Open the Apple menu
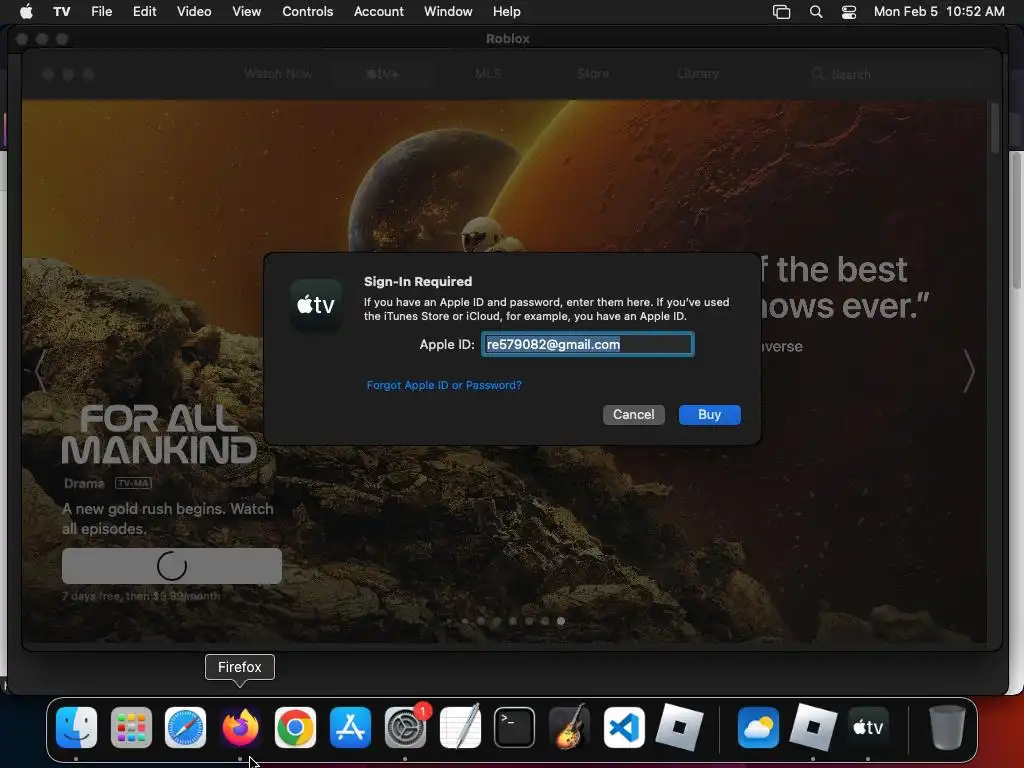1024x768 pixels. coord(26,11)
